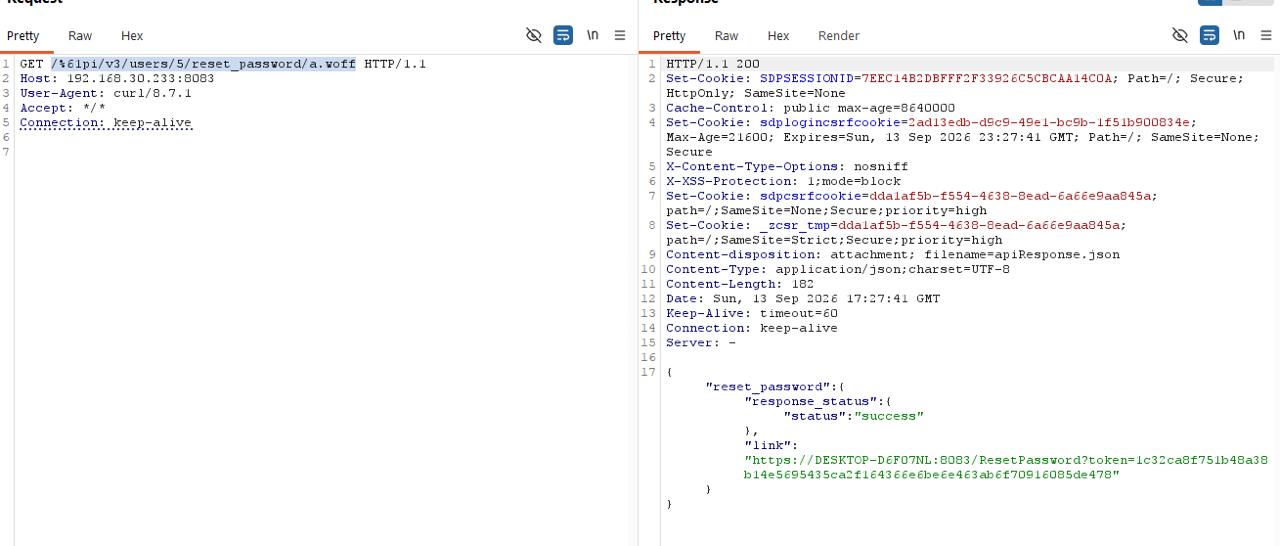
Task: Toggle the Response pane hidden-characters eye icon
Action: tap(1180, 35)
